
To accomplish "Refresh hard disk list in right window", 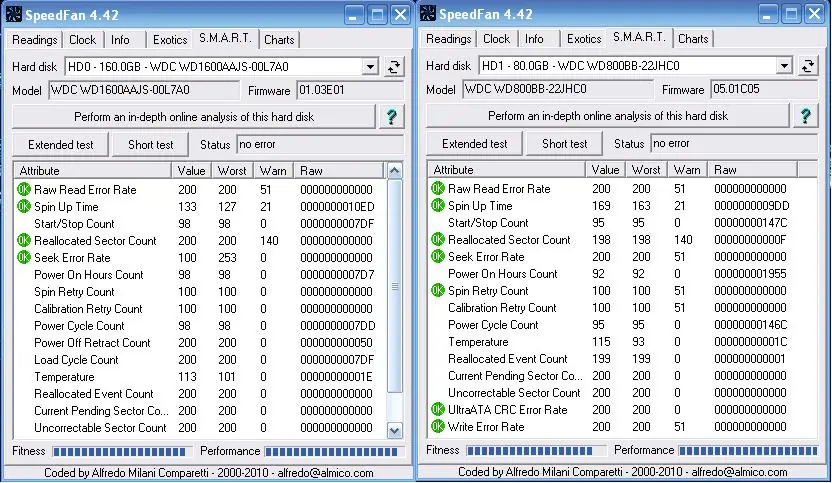I will pos(808,66).
